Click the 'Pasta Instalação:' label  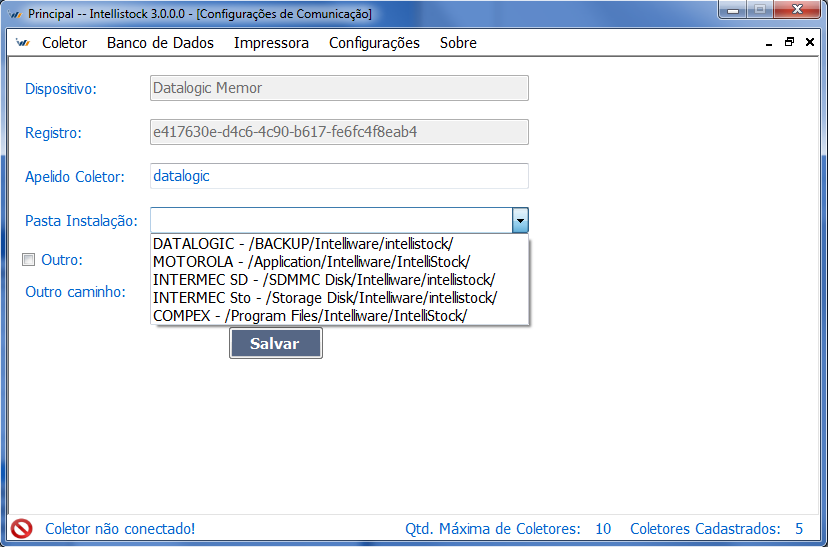81,221
